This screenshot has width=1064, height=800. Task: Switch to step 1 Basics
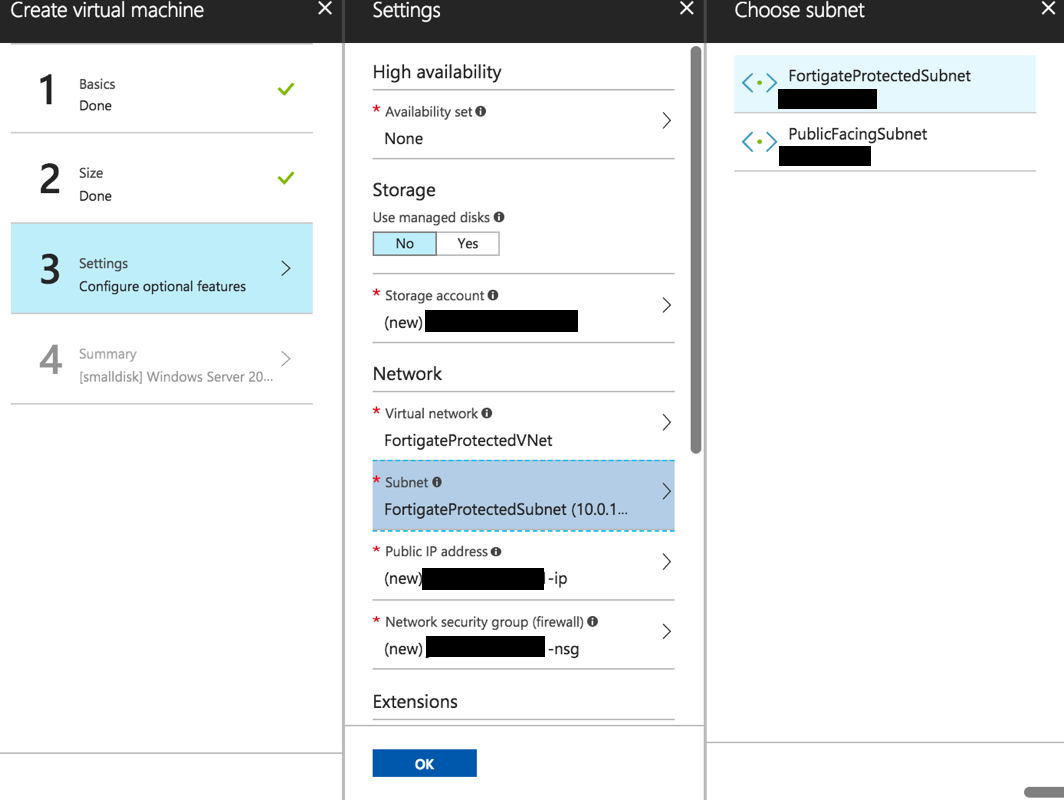(x=160, y=94)
